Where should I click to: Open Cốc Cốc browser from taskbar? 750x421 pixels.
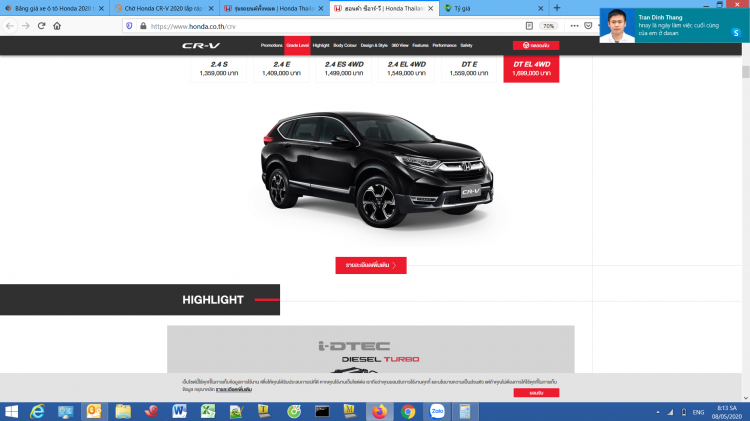[294, 411]
